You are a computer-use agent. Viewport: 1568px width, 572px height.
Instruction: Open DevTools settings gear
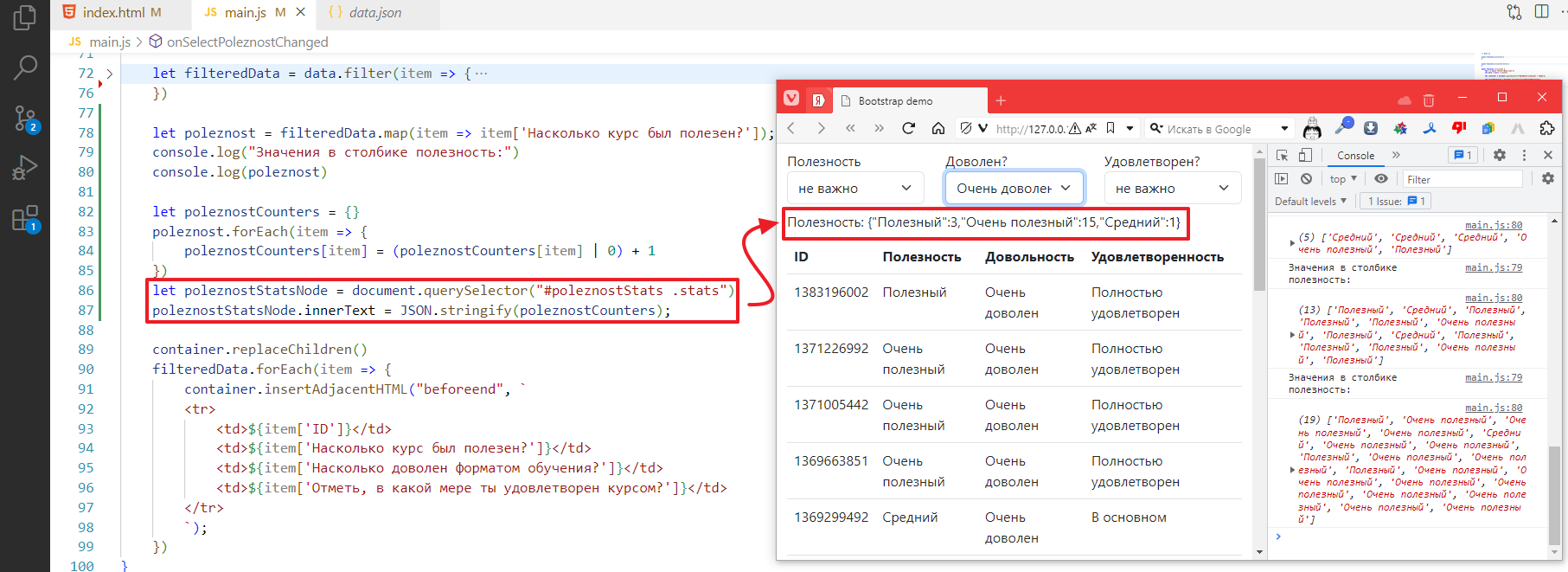(x=1500, y=155)
